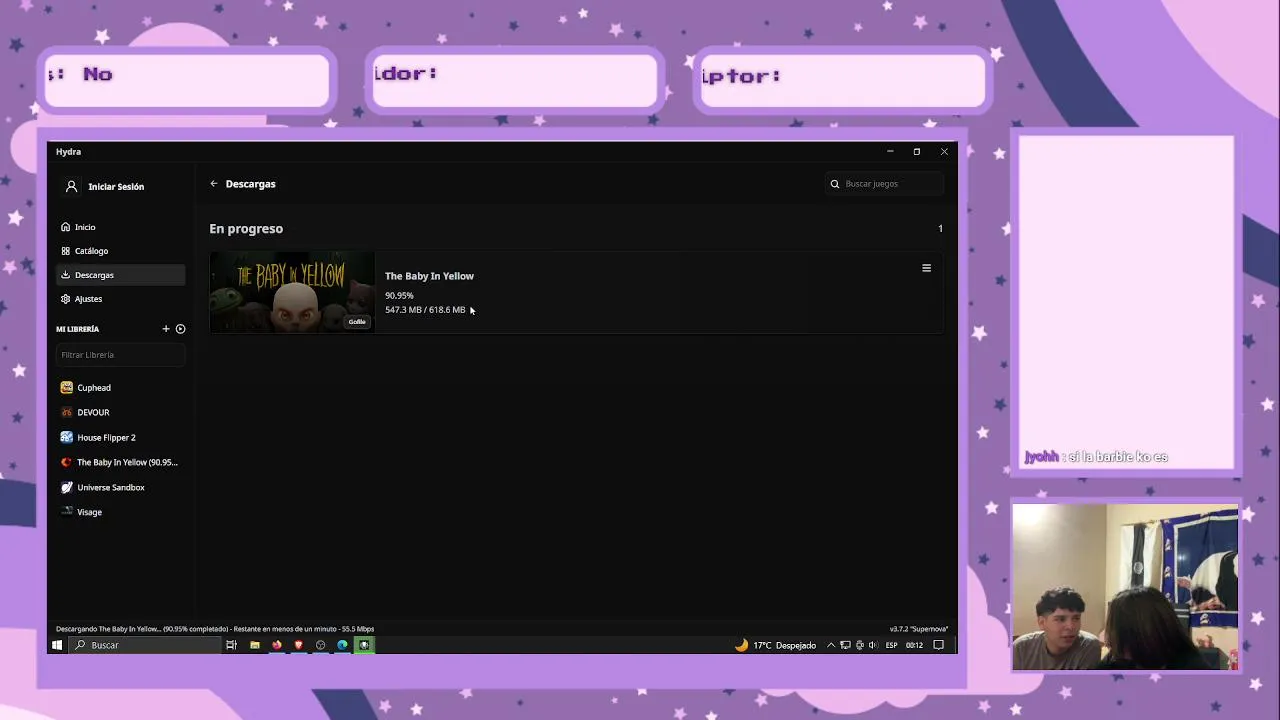Click the Windows taskbar Buscar search box
The width and height of the screenshot is (1280, 720).
145,645
